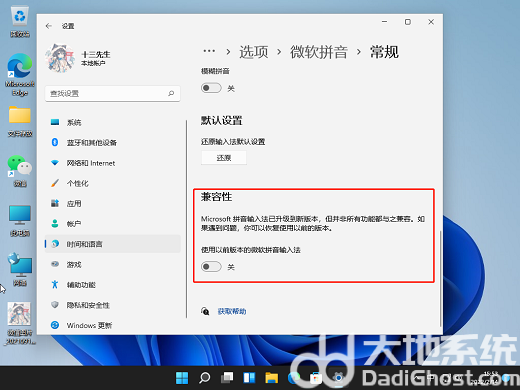Image resolution: width=520 pixels, height=390 pixels.
Task: Click the network Wi-Fi icon in sidebar
Action: click(55, 163)
